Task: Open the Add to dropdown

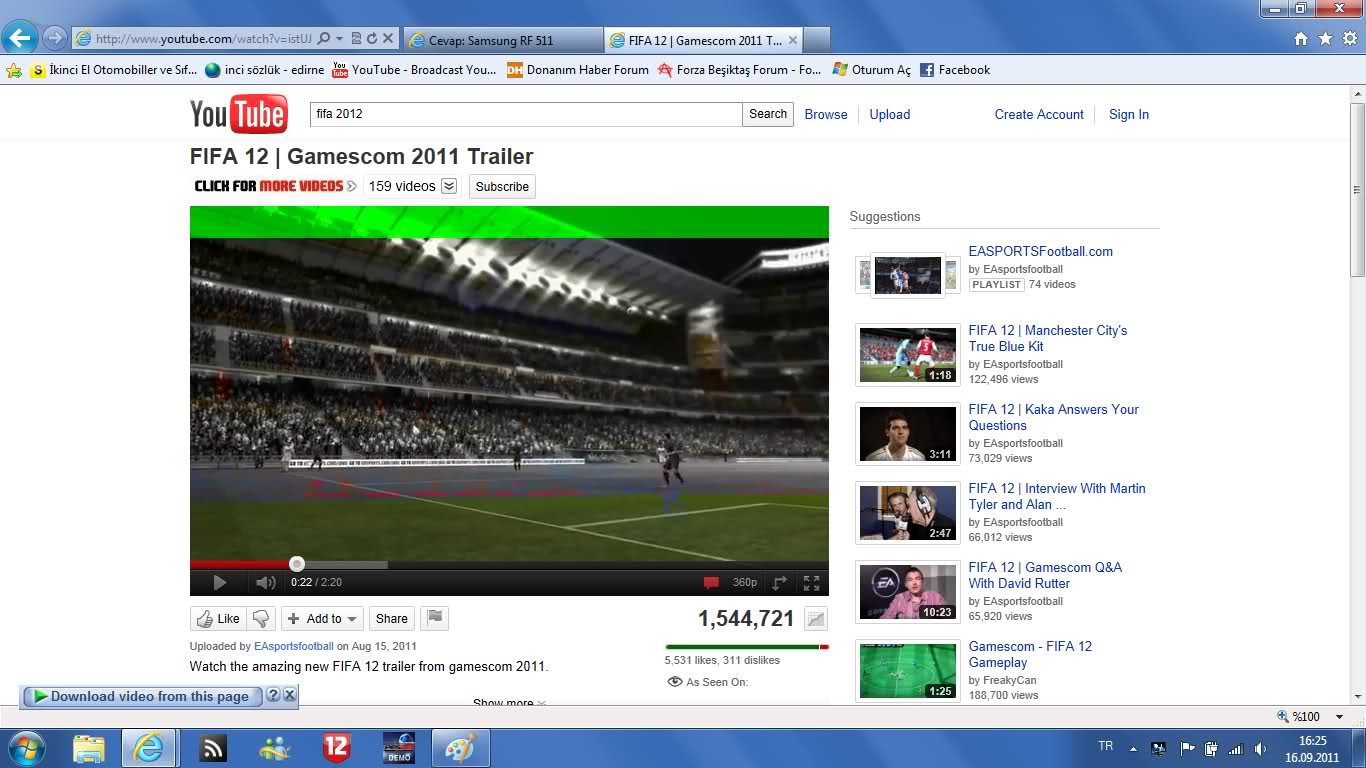Action: (x=322, y=619)
